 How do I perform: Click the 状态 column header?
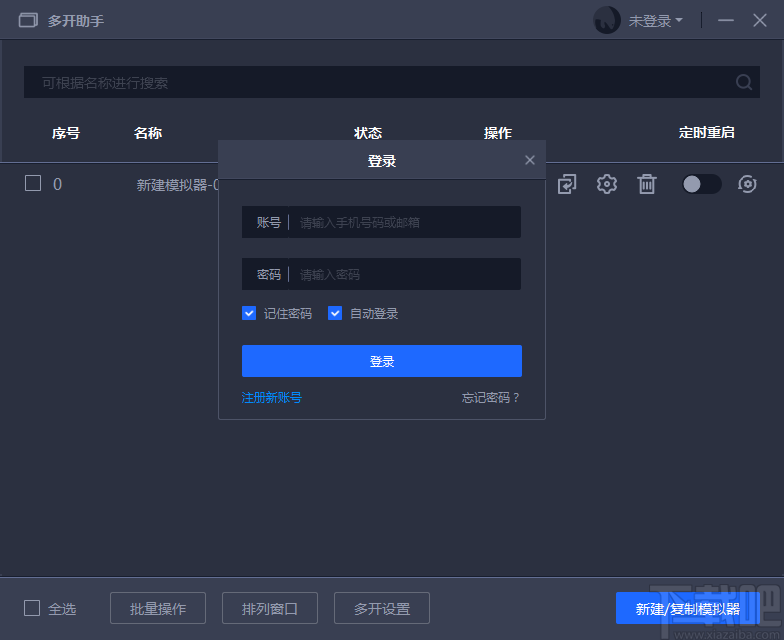coord(368,133)
